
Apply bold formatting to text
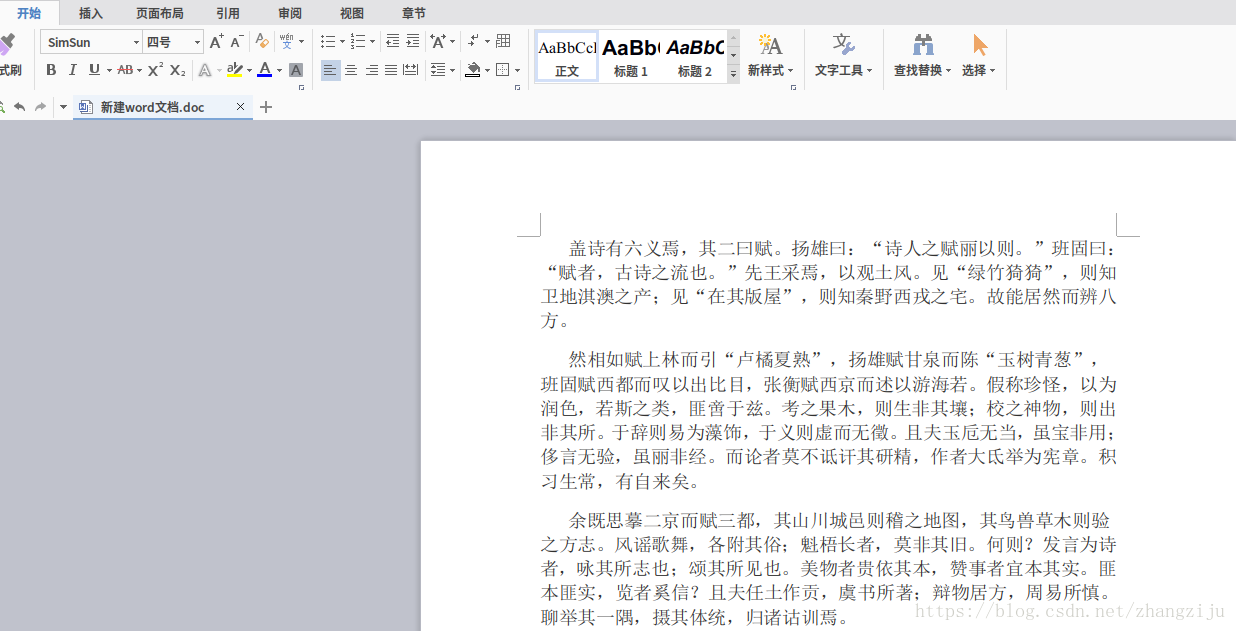click(x=51, y=70)
